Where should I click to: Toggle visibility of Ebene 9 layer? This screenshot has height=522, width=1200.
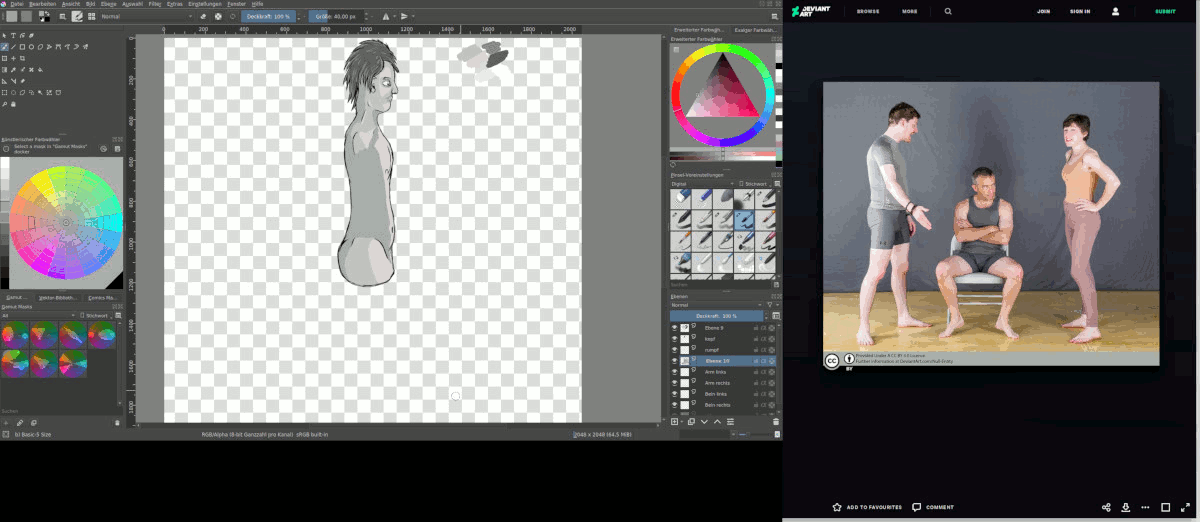coord(674,328)
